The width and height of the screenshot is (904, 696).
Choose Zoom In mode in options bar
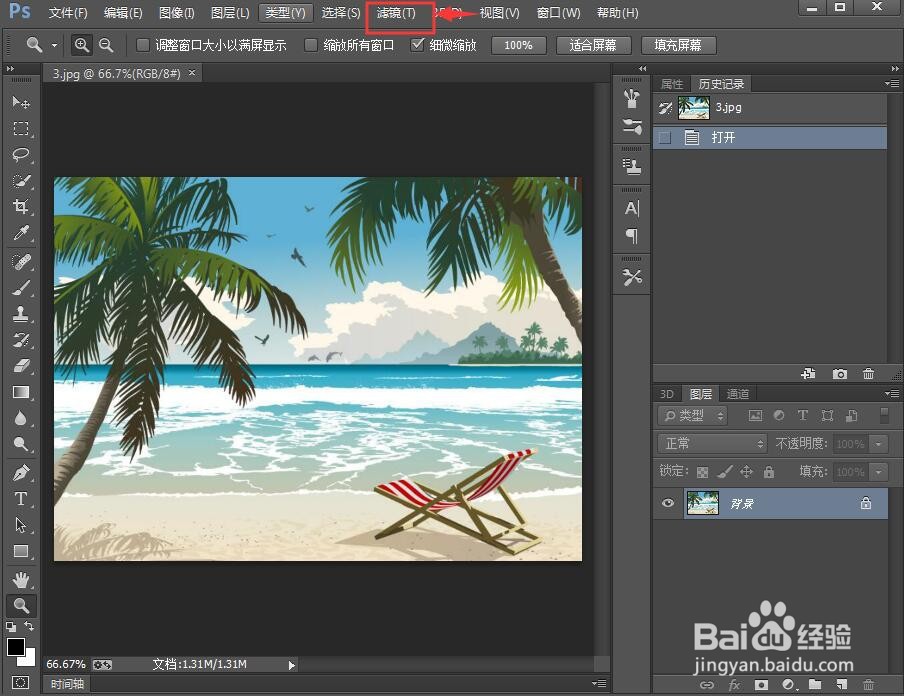82,45
